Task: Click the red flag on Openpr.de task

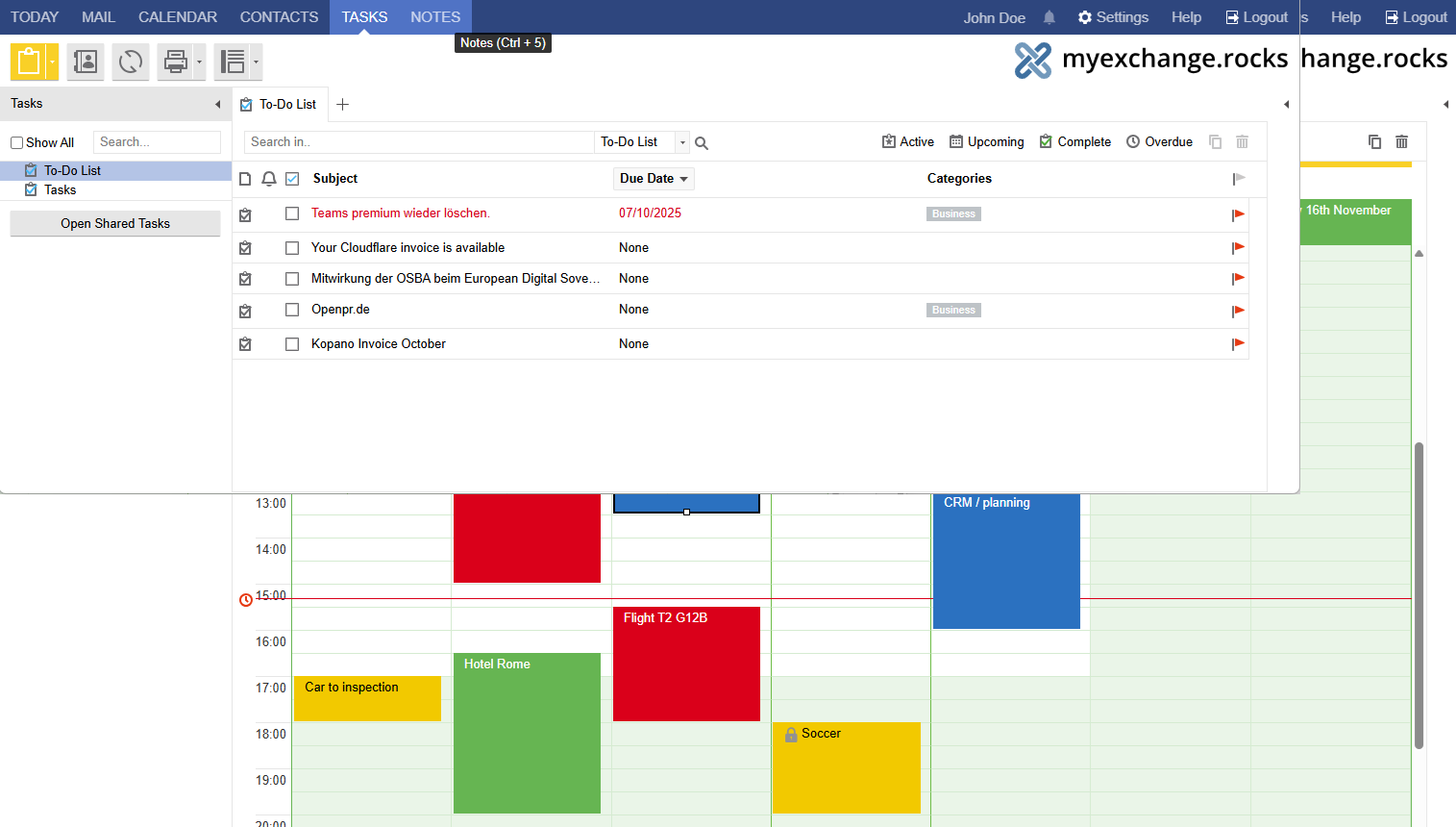Action: coord(1238,311)
